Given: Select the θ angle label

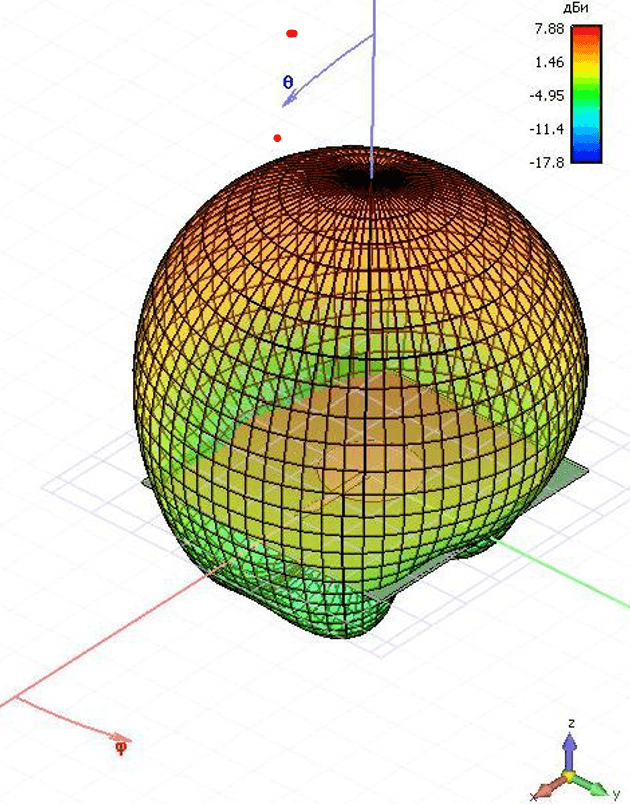Looking at the screenshot, I should (x=288, y=83).
